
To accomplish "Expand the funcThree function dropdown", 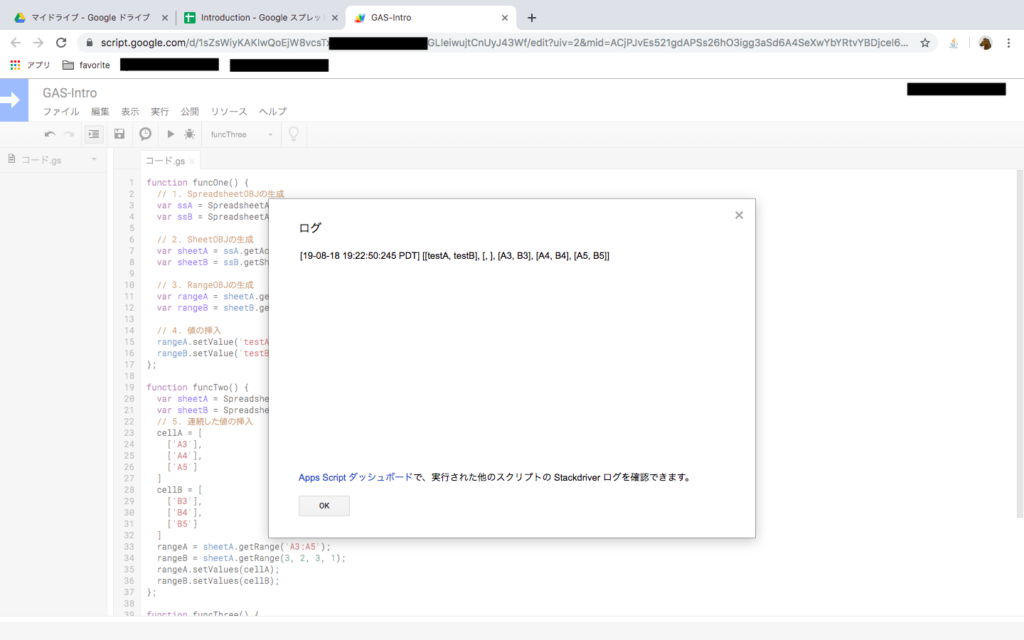I will [x=241, y=134].
